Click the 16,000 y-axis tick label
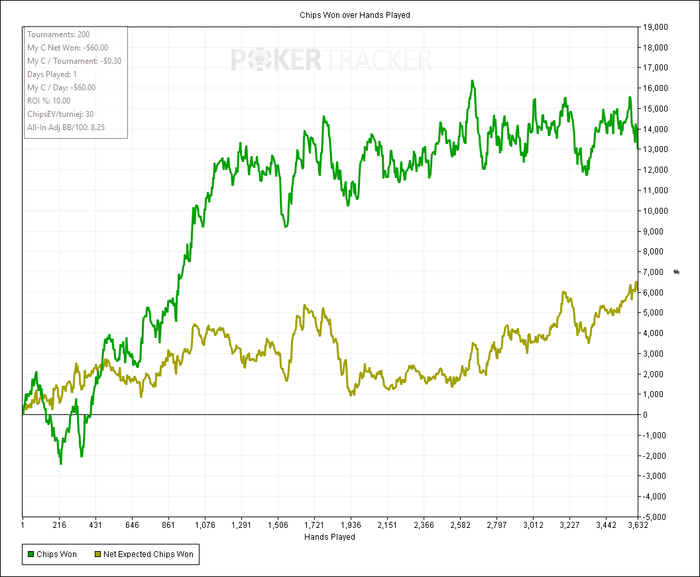Image resolution: width=700 pixels, height=577 pixels. tap(655, 88)
